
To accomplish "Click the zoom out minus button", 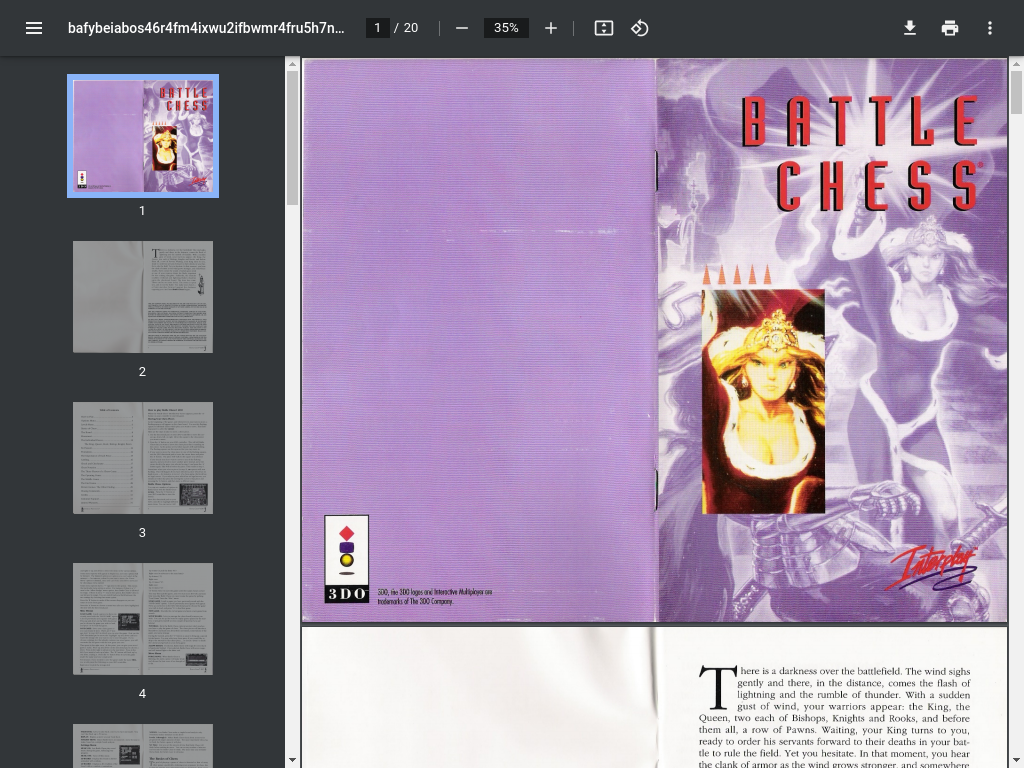I will point(462,28).
